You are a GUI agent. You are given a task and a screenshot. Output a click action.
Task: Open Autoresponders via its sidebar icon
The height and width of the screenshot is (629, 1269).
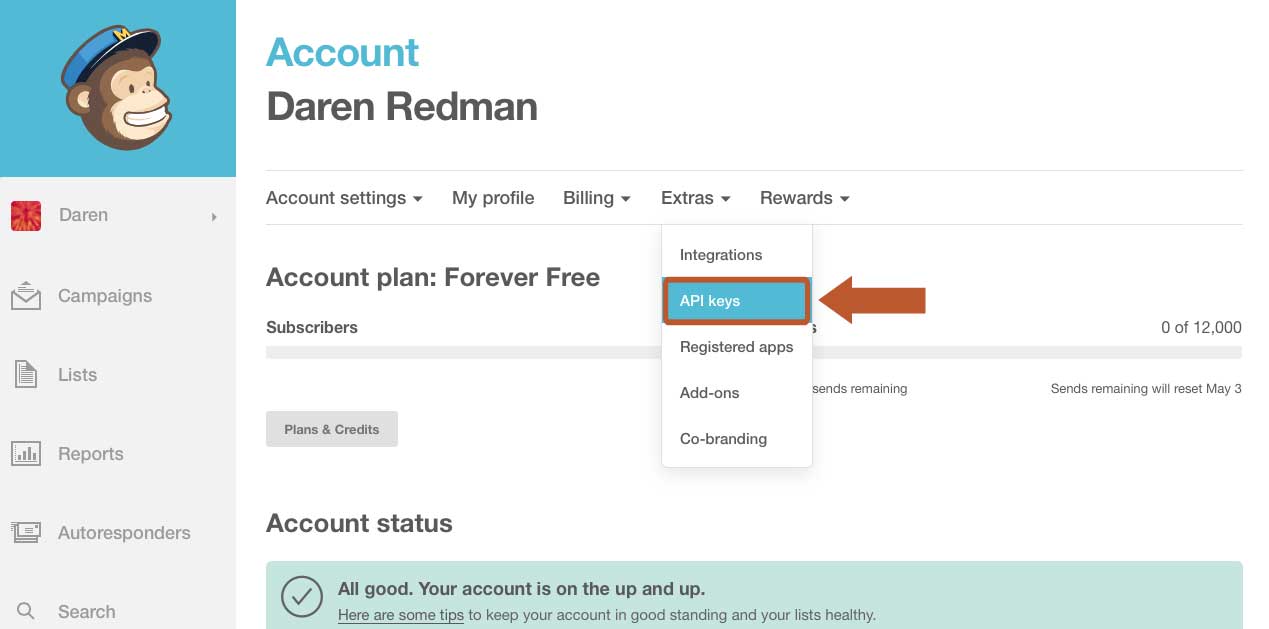(26, 533)
